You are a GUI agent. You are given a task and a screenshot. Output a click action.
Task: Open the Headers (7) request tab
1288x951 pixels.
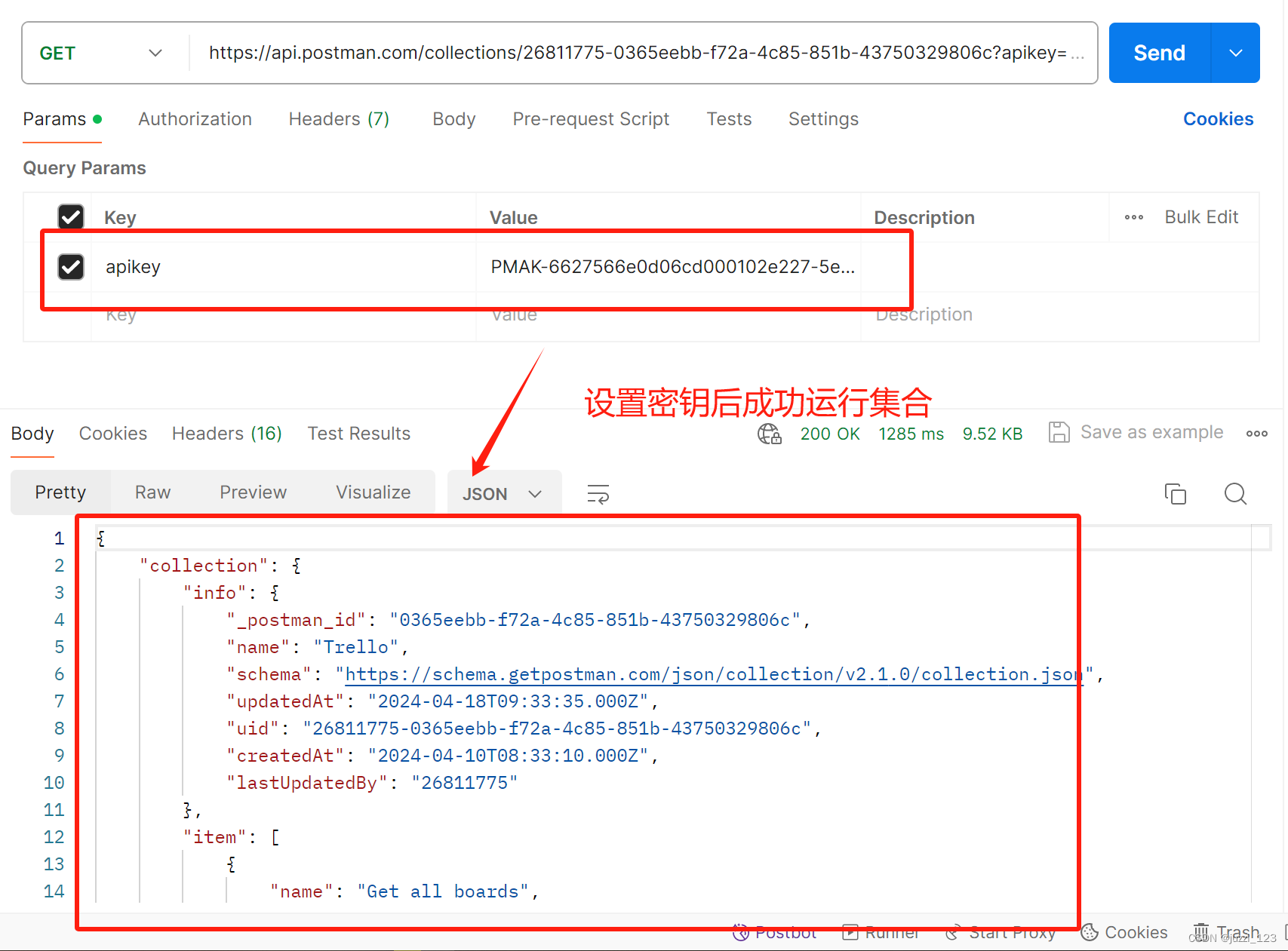[x=339, y=119]
